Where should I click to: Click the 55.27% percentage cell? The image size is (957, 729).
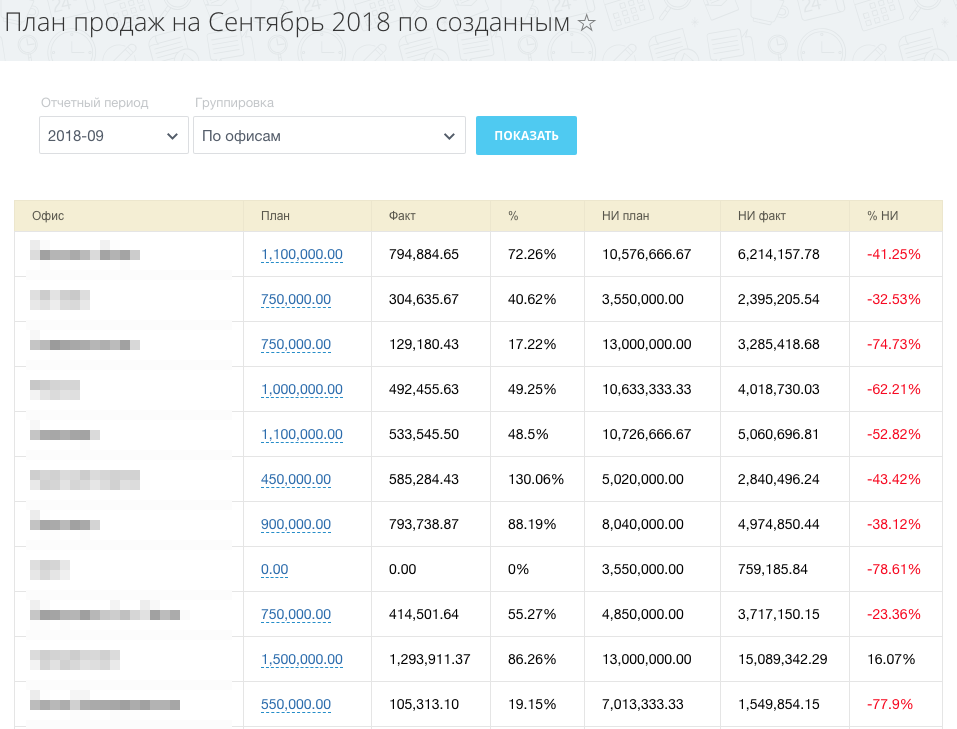(x=532, y=614)
